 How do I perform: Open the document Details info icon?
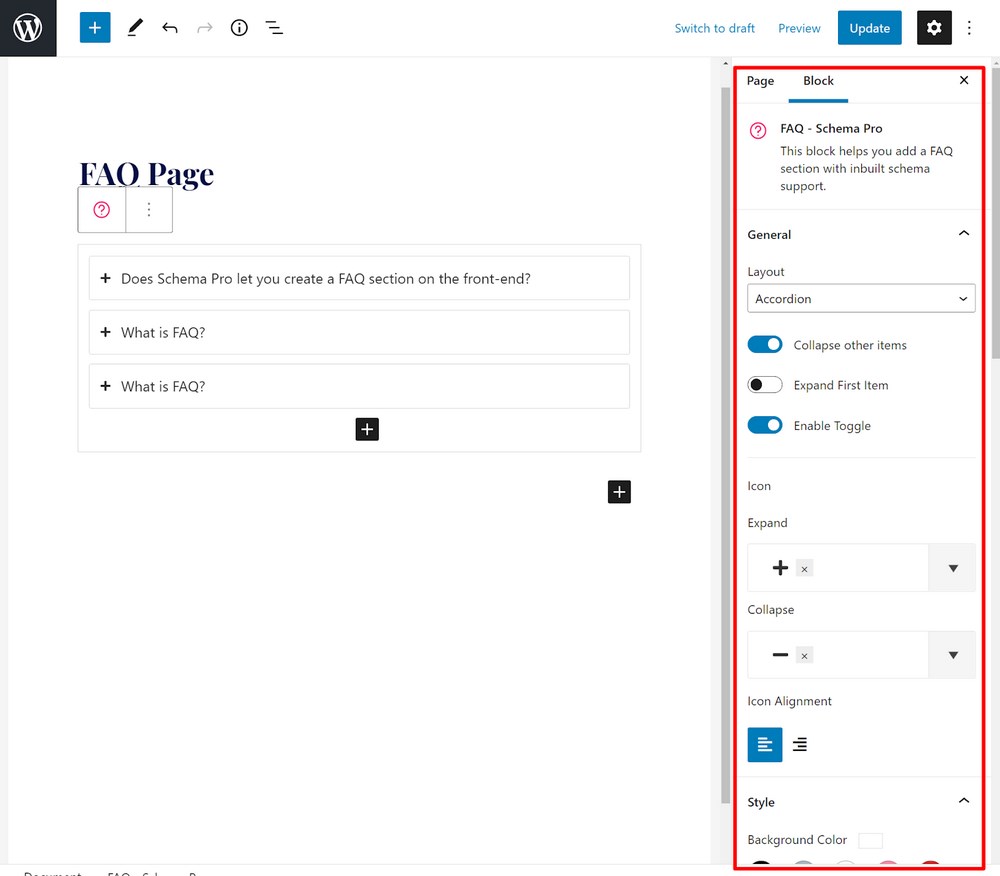point(239,28)
